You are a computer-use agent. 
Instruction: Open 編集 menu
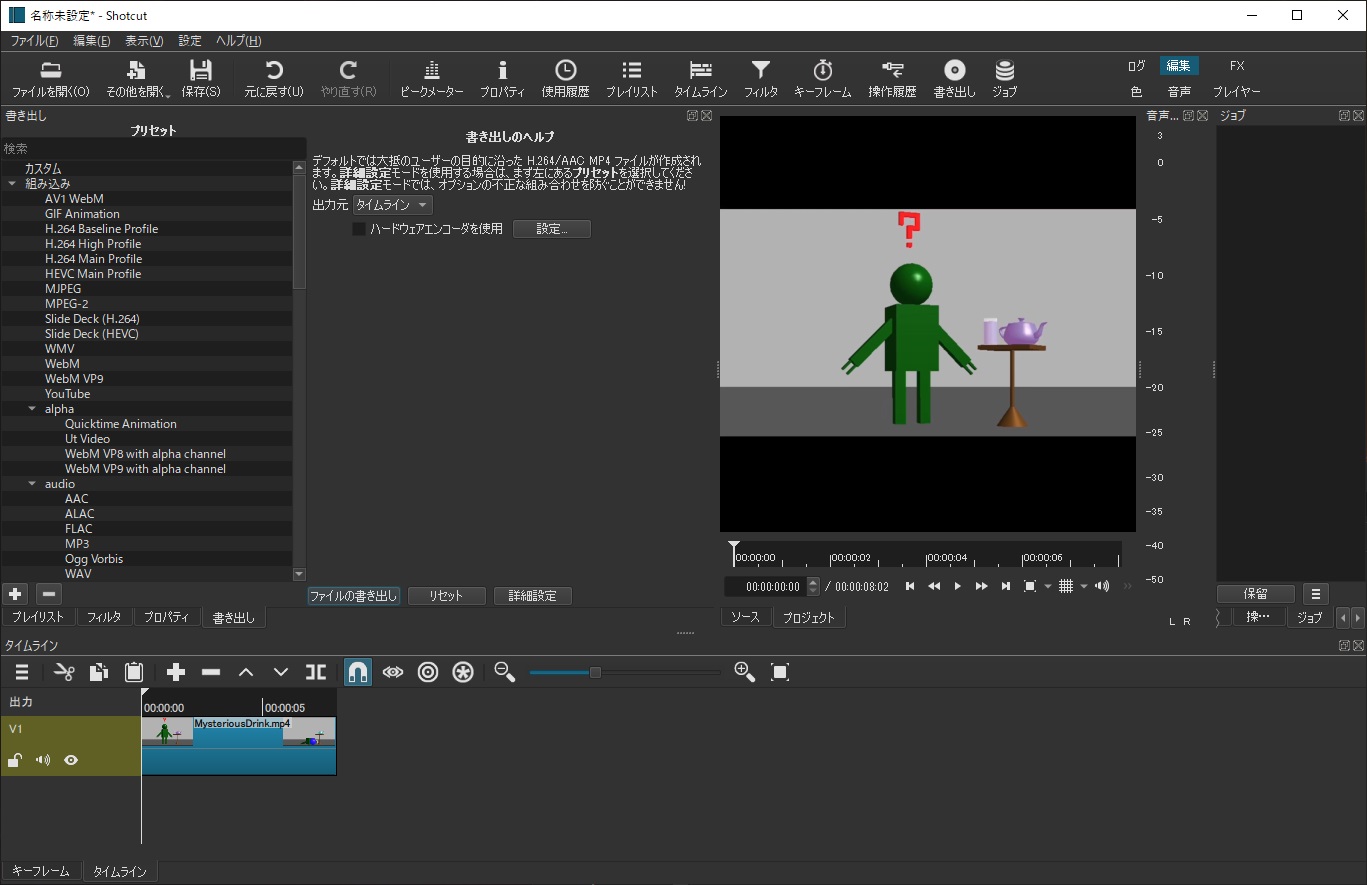[x=92, y=41]
